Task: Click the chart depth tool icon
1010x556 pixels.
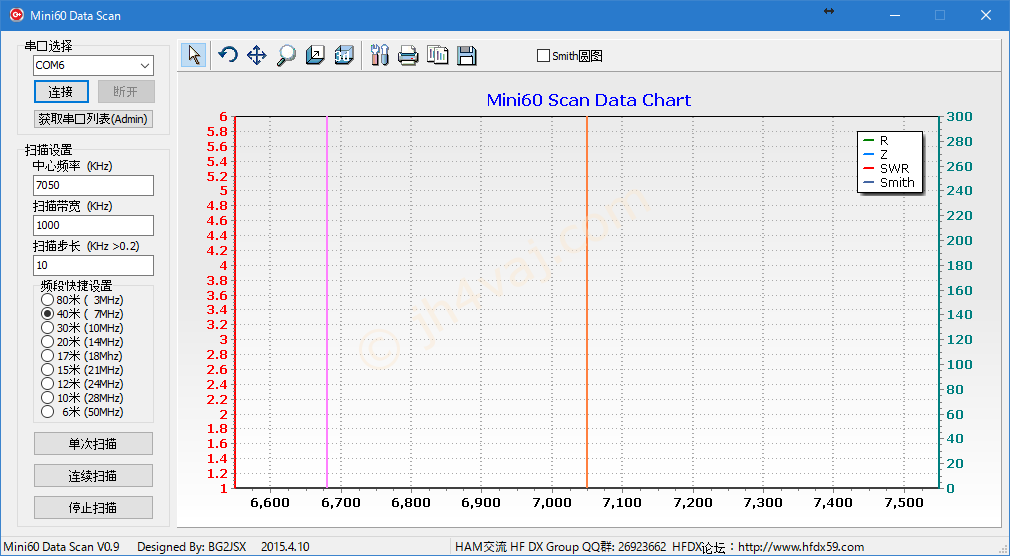Action: pos(315,55)
